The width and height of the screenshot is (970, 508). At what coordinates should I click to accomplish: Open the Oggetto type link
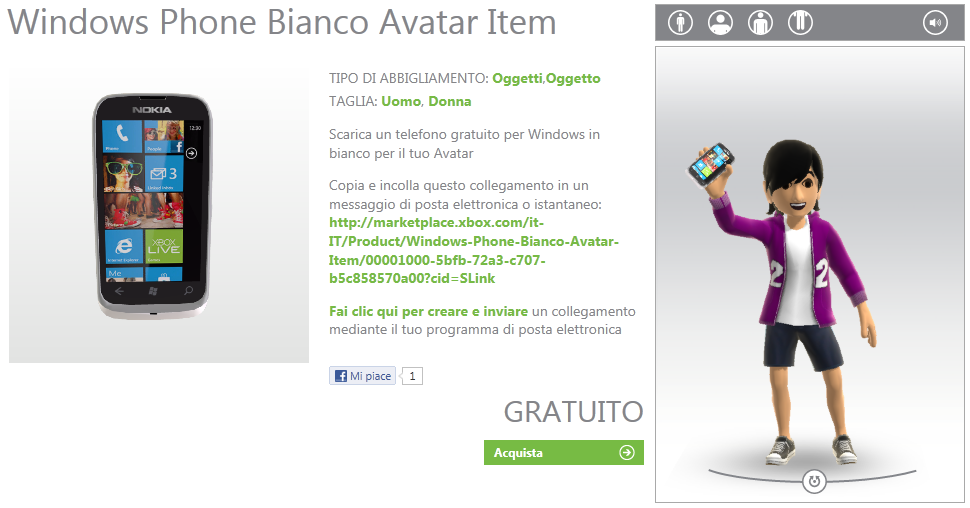tap(573, 79)
